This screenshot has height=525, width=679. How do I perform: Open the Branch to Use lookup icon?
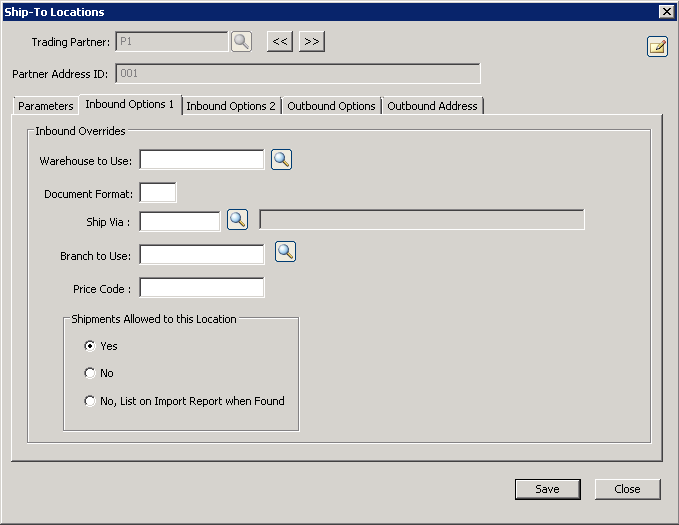click(x=286, y=252)
